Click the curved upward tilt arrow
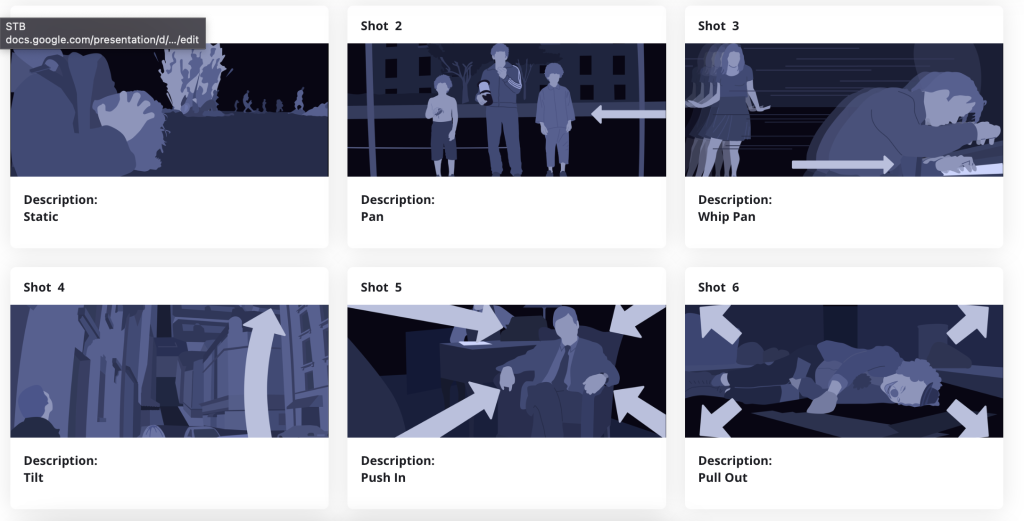The image size is (1024, 521). (x=263, y=372)
